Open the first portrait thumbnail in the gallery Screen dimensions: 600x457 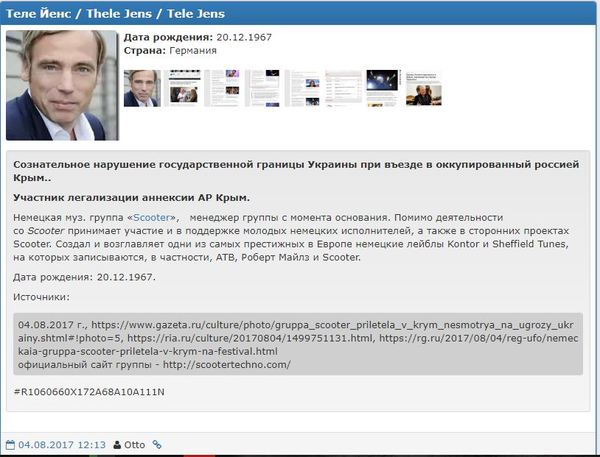click(x=142, y=88)
